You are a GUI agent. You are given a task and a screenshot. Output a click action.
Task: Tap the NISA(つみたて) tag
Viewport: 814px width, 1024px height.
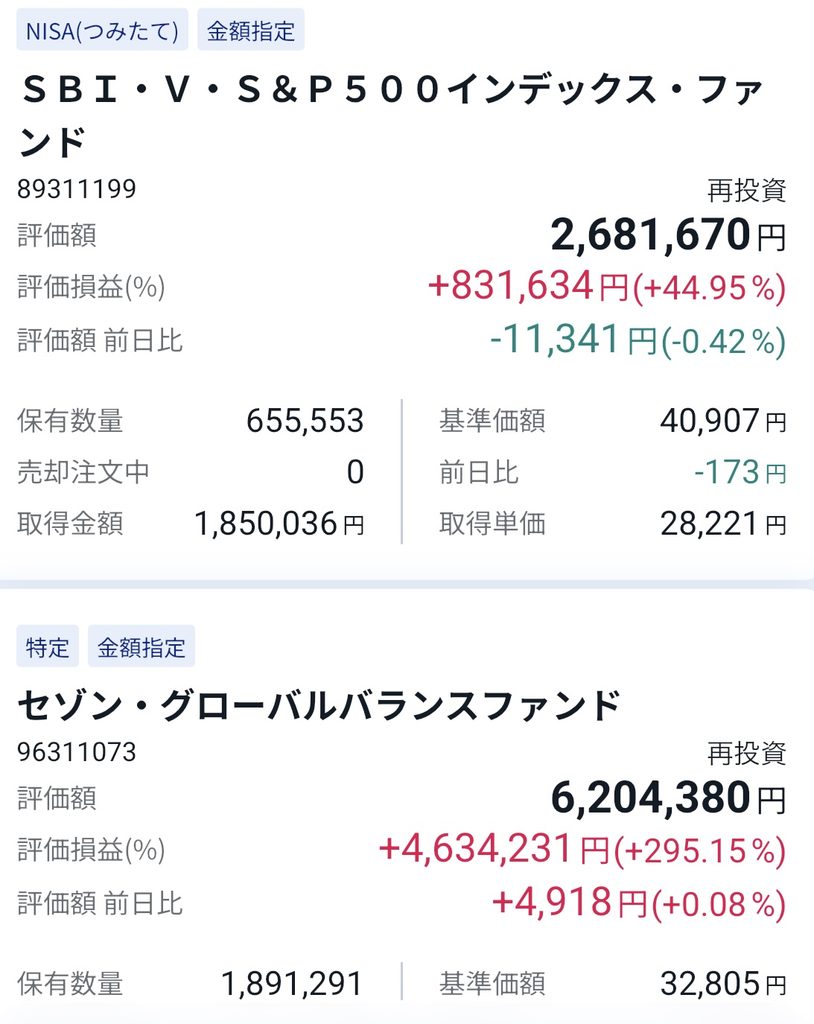tap(102, 30)
